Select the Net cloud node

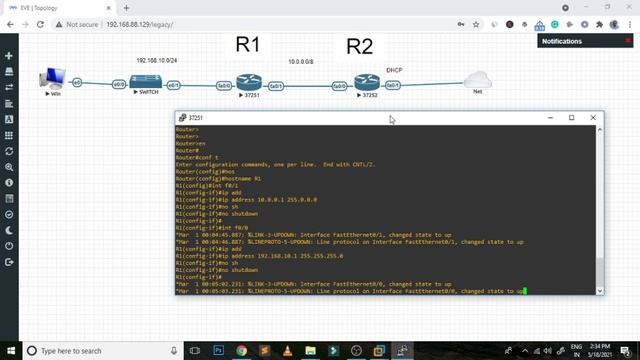tap(478, 79)
